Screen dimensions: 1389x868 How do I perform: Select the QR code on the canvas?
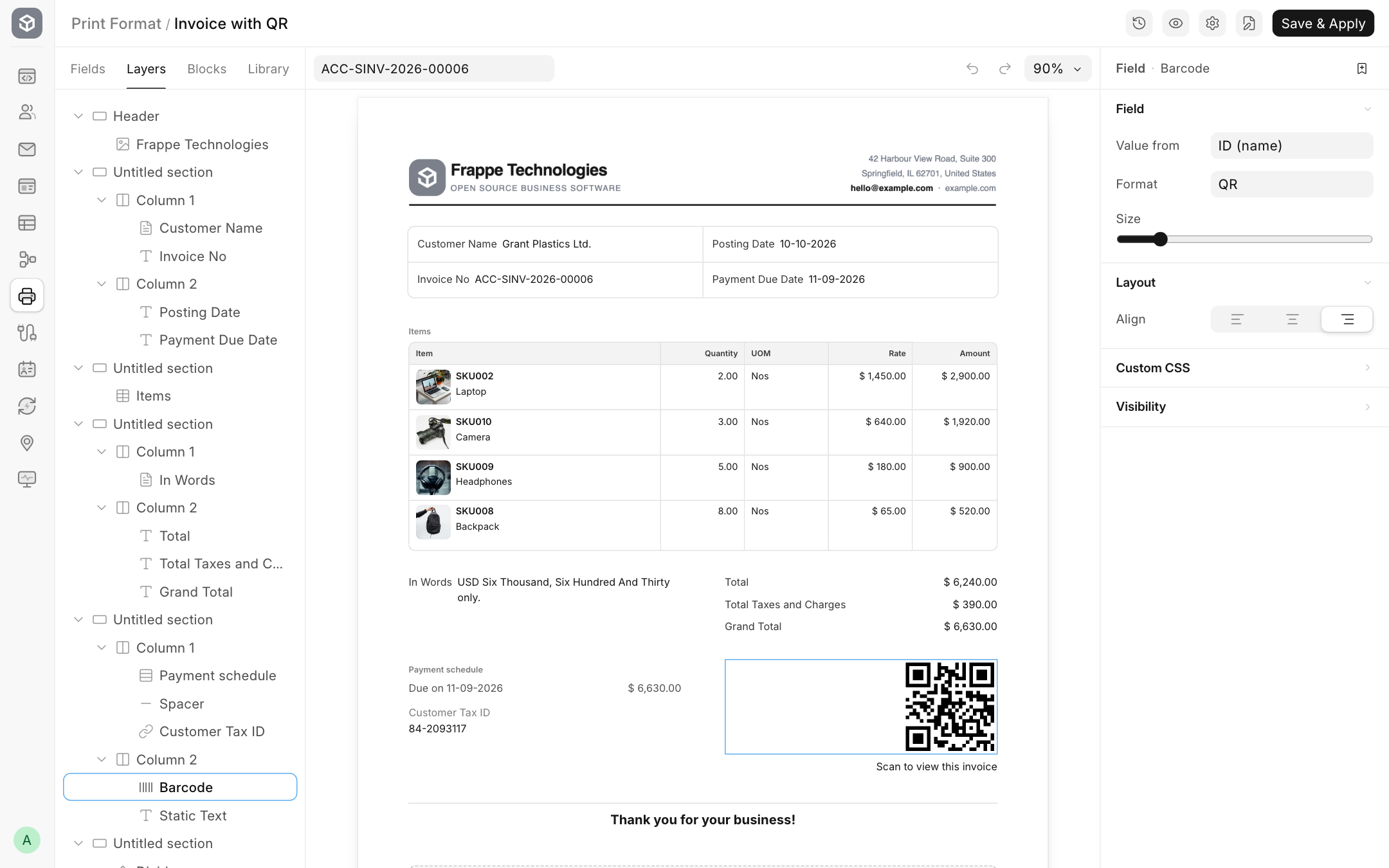(x=950, y=707)
